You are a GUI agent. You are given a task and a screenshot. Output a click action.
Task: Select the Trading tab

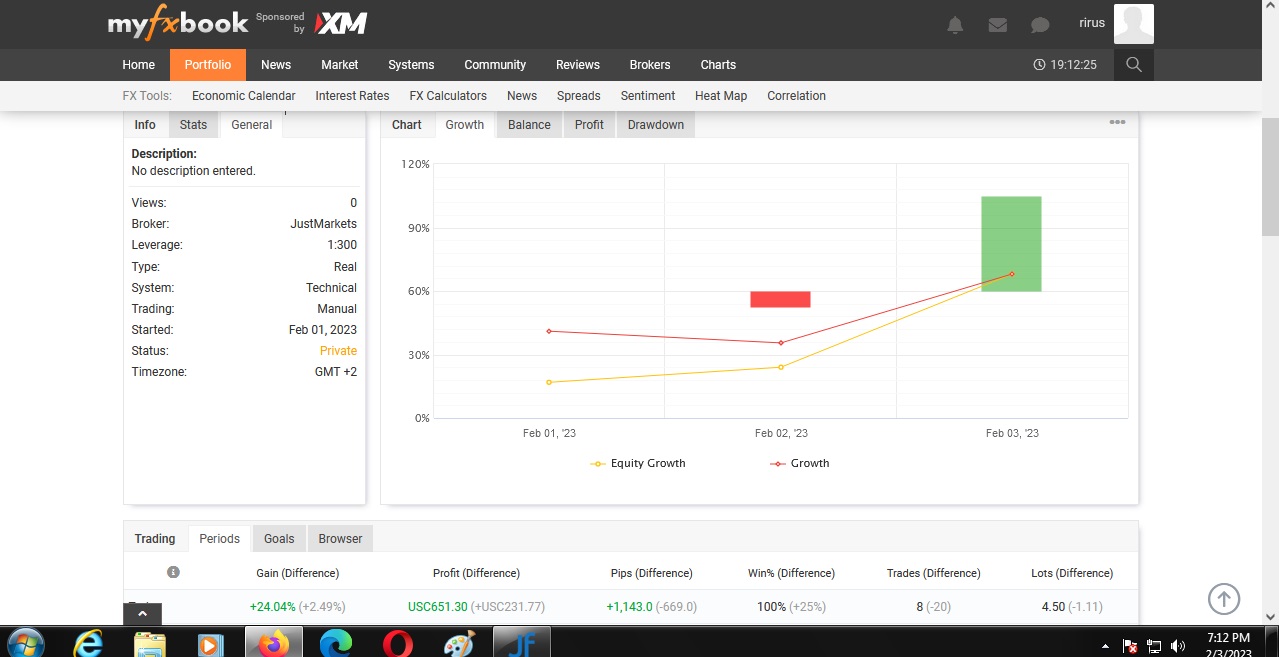[x=155, y=538]
